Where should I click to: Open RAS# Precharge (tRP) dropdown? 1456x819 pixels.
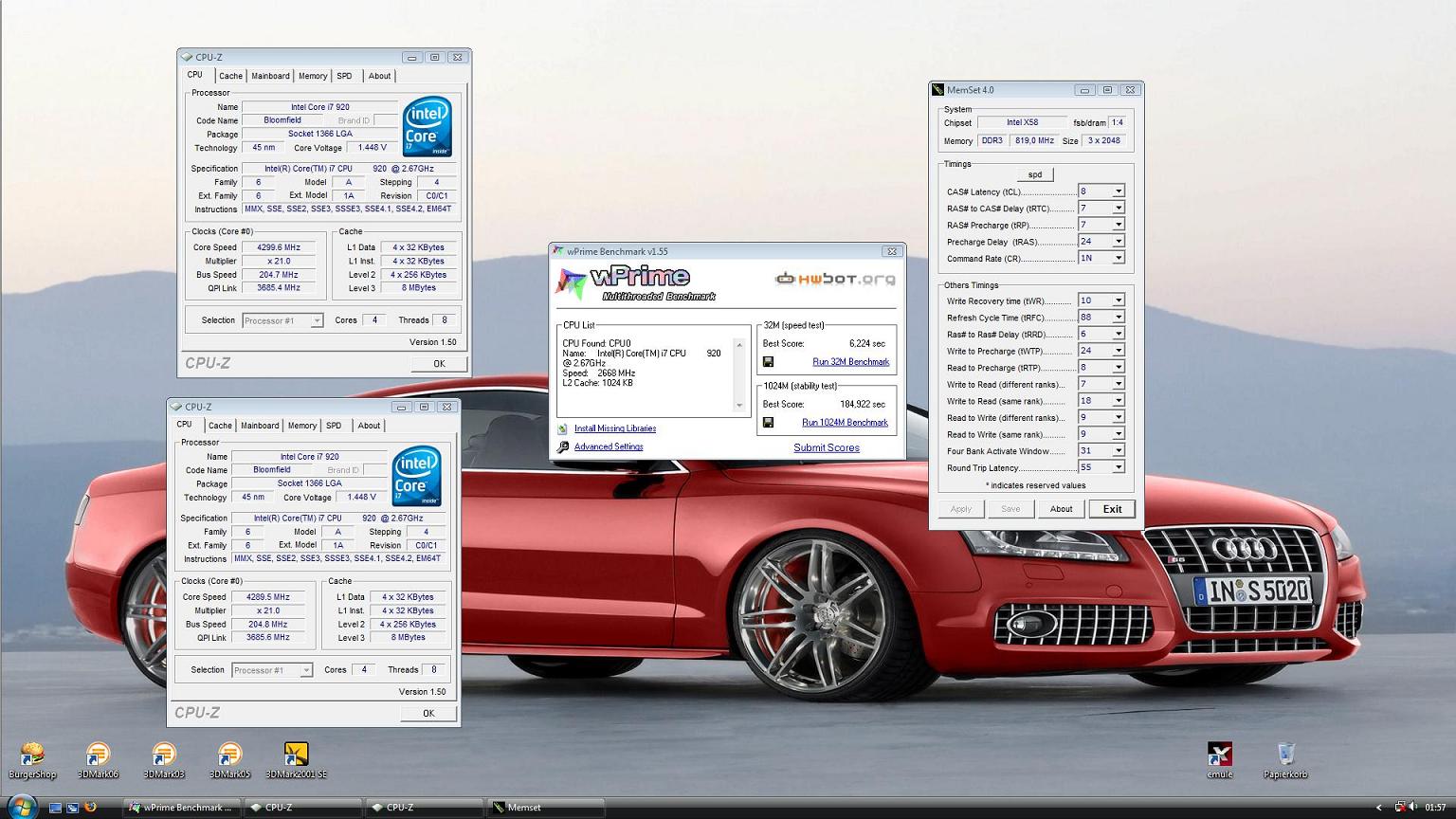[x=1119, y=225]
